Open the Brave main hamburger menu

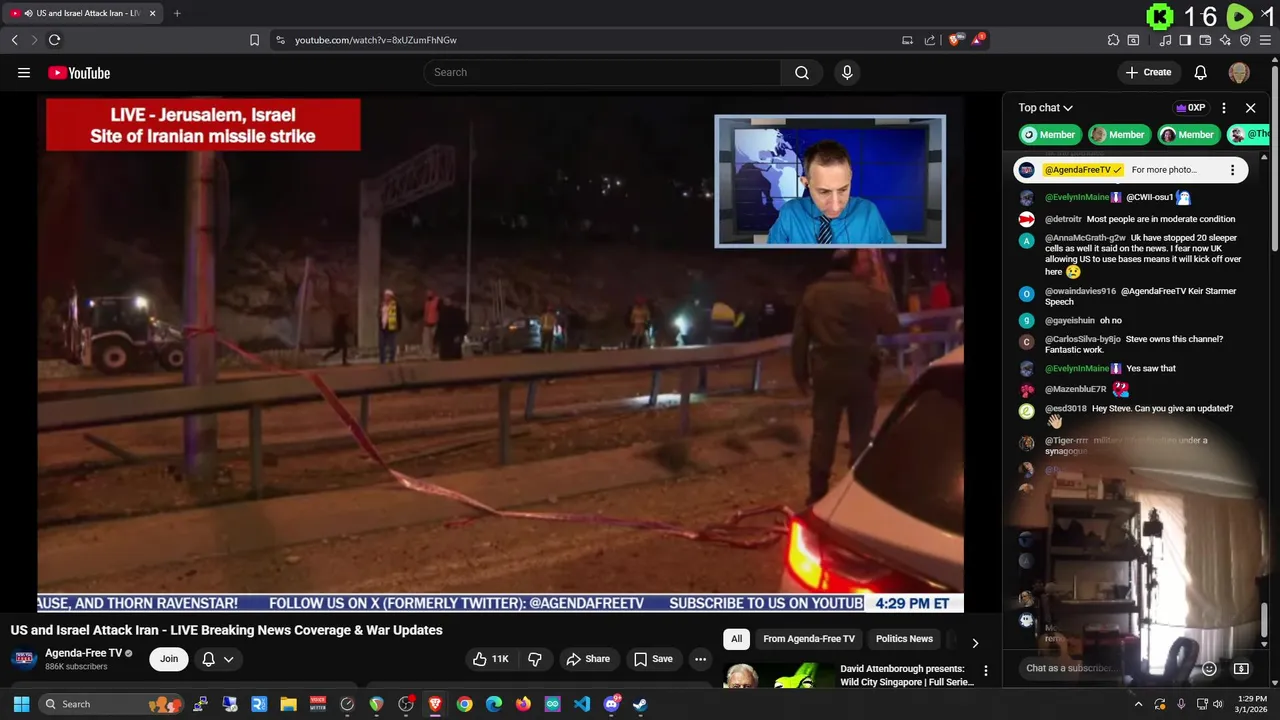pyautogui.click(x=1266, y=40)
